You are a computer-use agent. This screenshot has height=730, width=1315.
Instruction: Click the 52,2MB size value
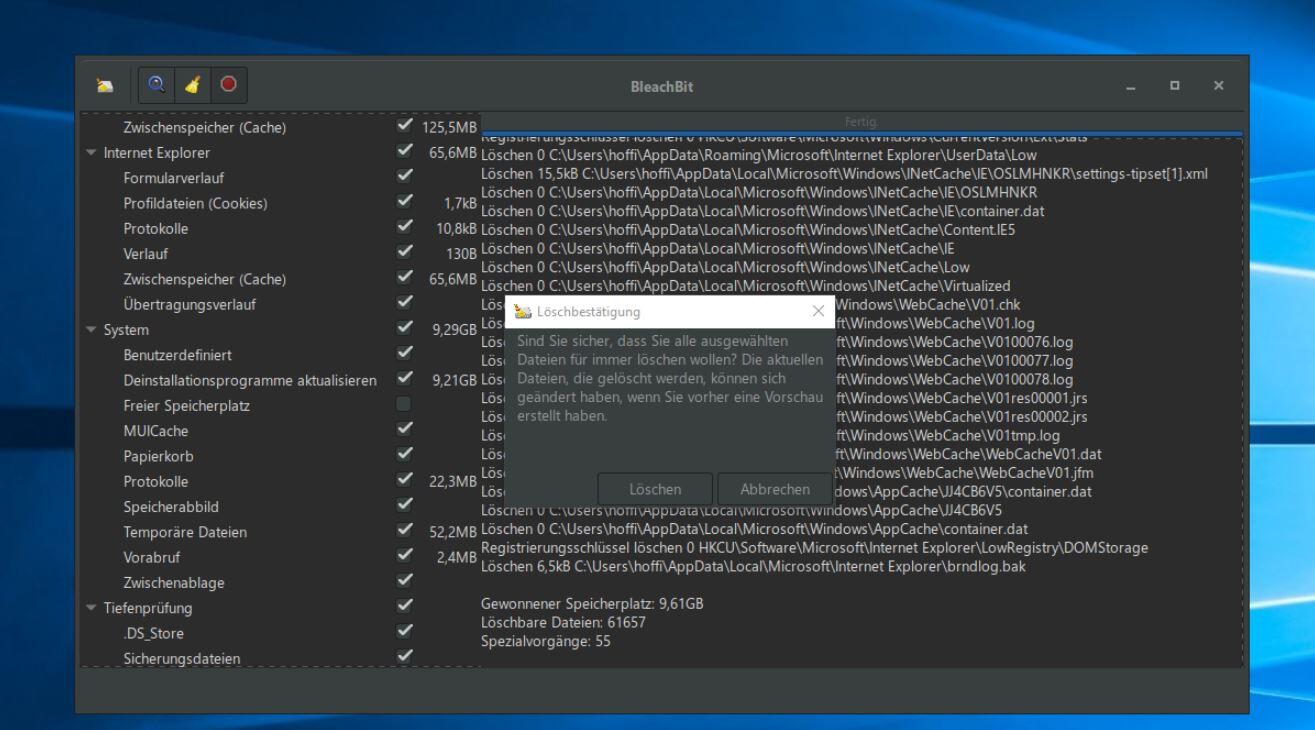point(453,531)
